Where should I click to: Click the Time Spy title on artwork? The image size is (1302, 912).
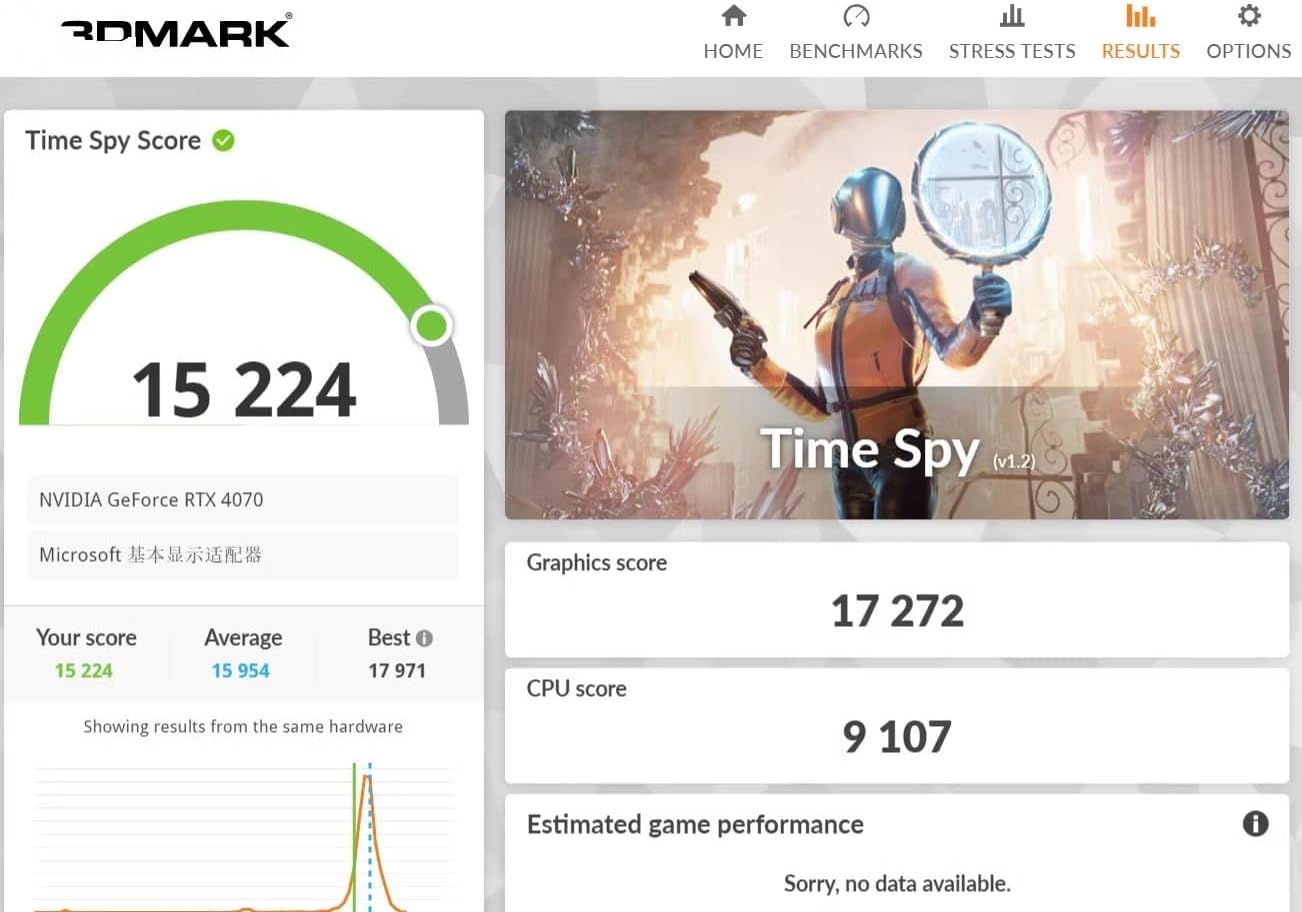pyautogui.click(x=870, y=449)
